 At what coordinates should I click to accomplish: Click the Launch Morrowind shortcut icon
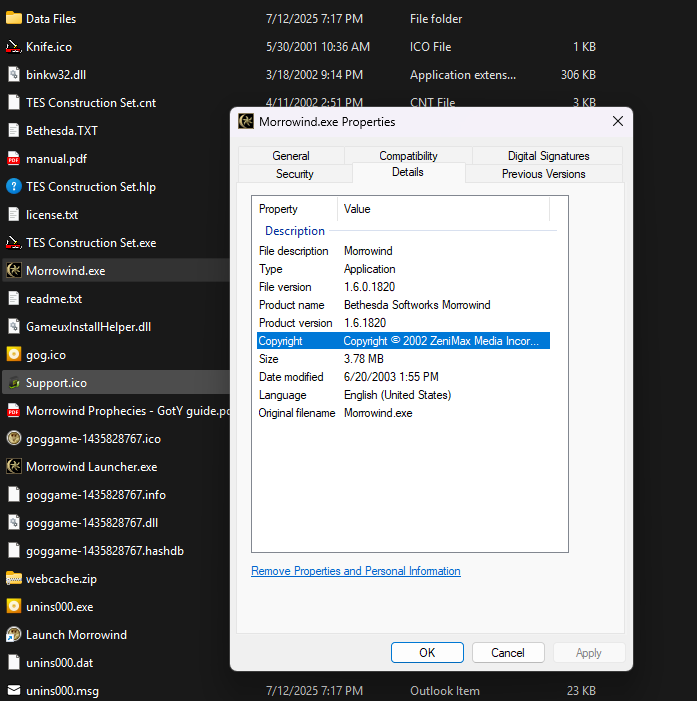pos(14,635)
